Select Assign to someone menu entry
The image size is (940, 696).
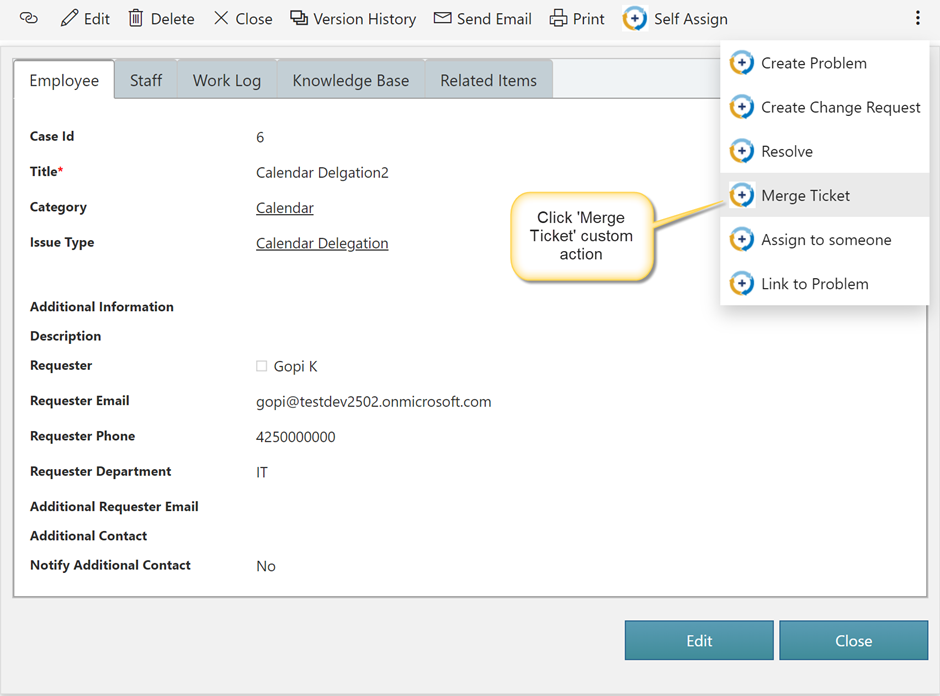pyautogui.click(x=825, y=240)
